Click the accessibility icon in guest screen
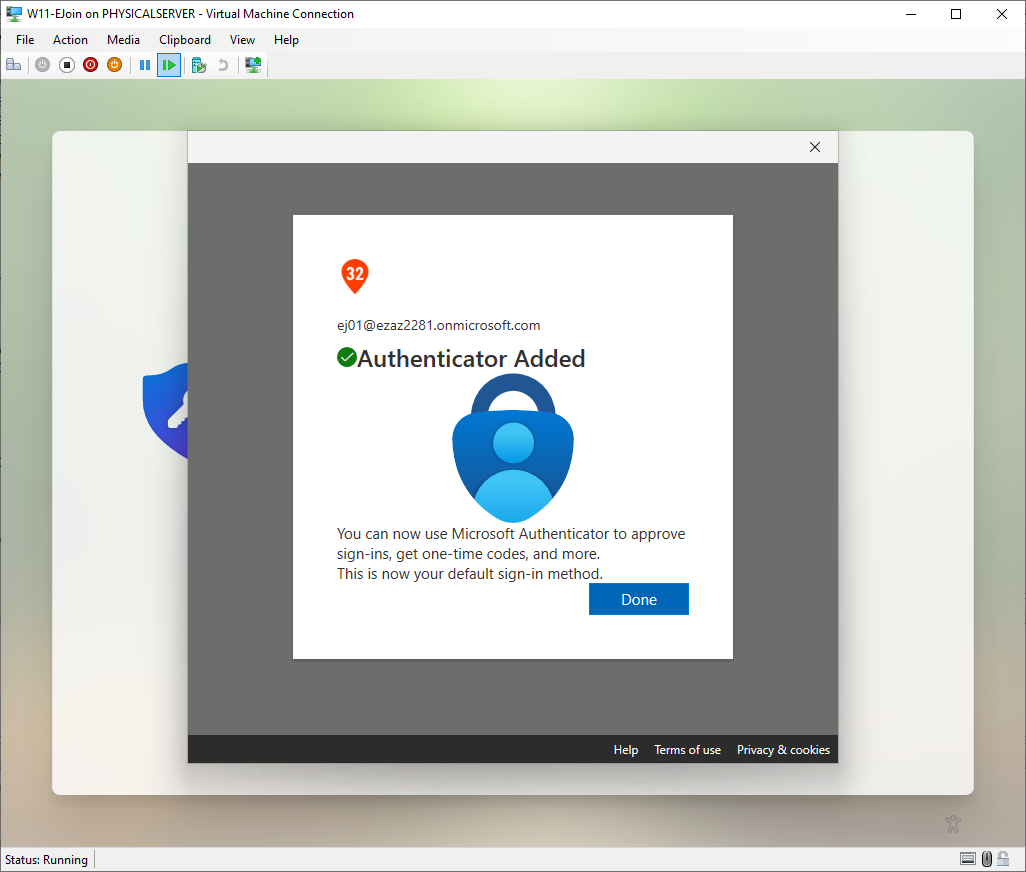Viewport: 1026px width, 872px height. (x=953, y=824)
